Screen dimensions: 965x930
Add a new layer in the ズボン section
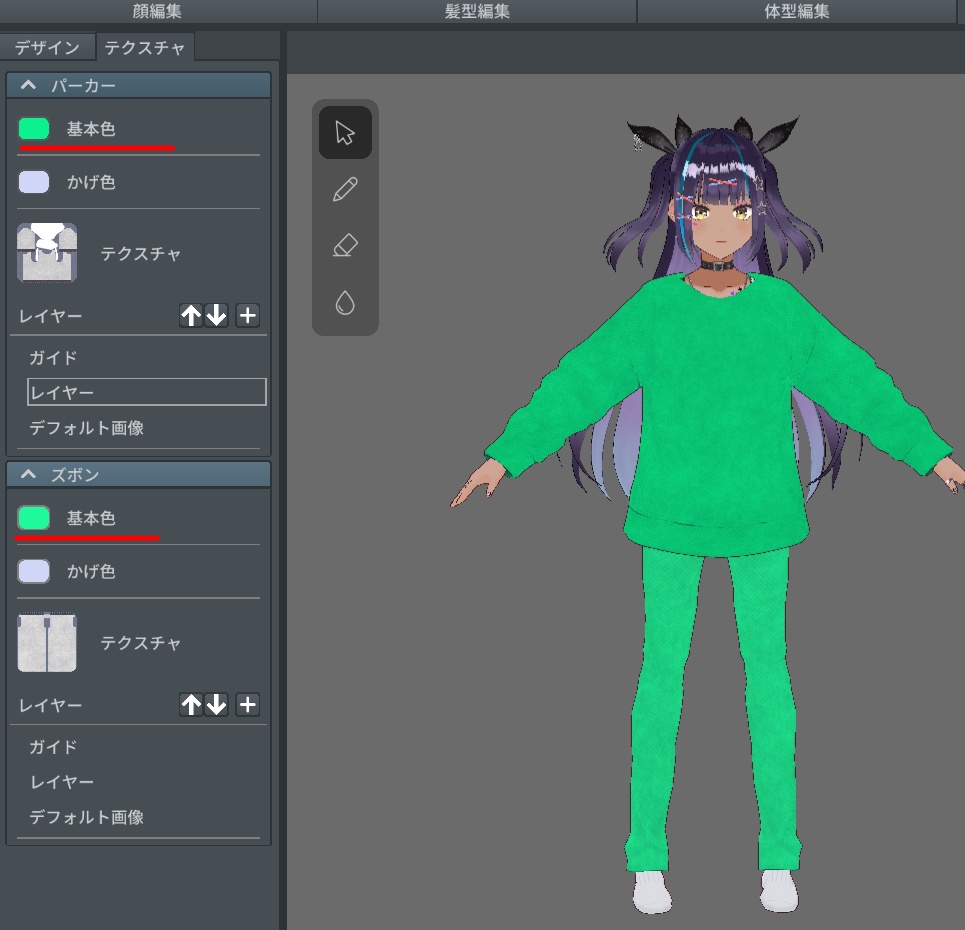[x=246, y=704]
